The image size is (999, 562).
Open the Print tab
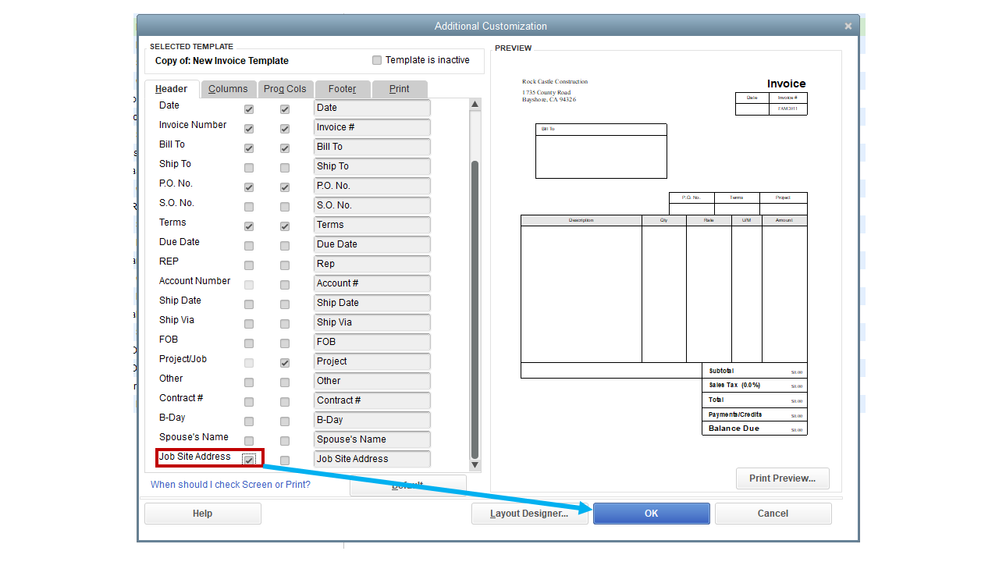pyautogui.click(x=399, y=89)
